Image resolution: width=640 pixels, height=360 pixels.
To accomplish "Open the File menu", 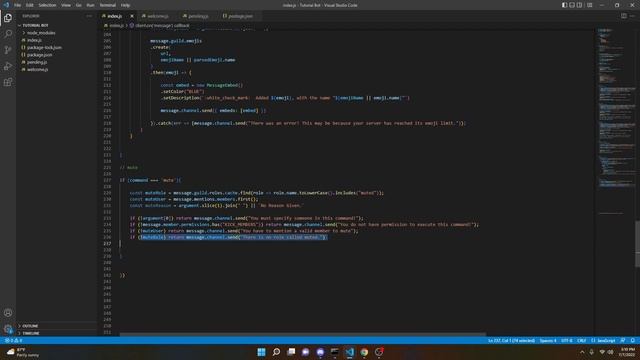I will (x=18, y=5).
